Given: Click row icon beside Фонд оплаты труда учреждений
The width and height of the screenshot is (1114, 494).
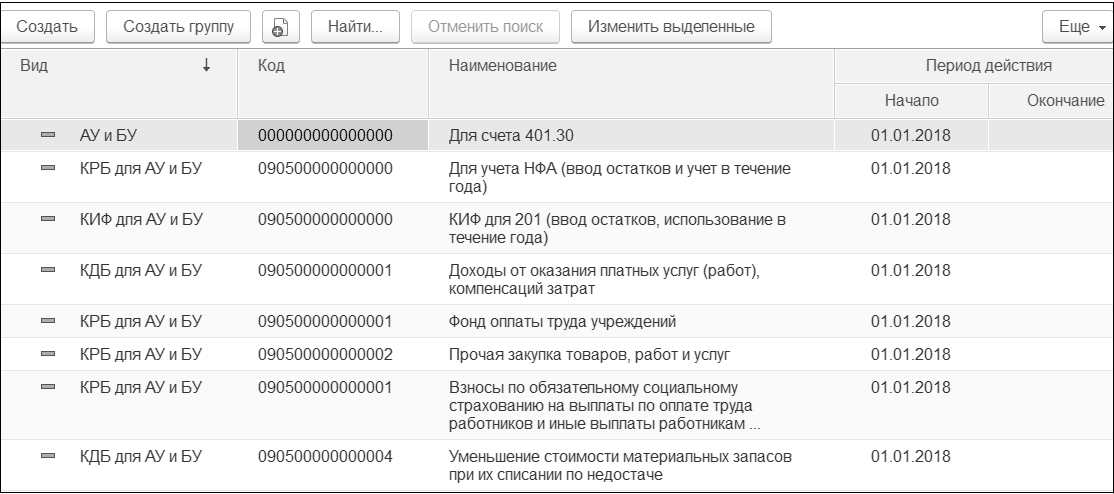Looking at the screenshot, I should click(x=48, y=321).
